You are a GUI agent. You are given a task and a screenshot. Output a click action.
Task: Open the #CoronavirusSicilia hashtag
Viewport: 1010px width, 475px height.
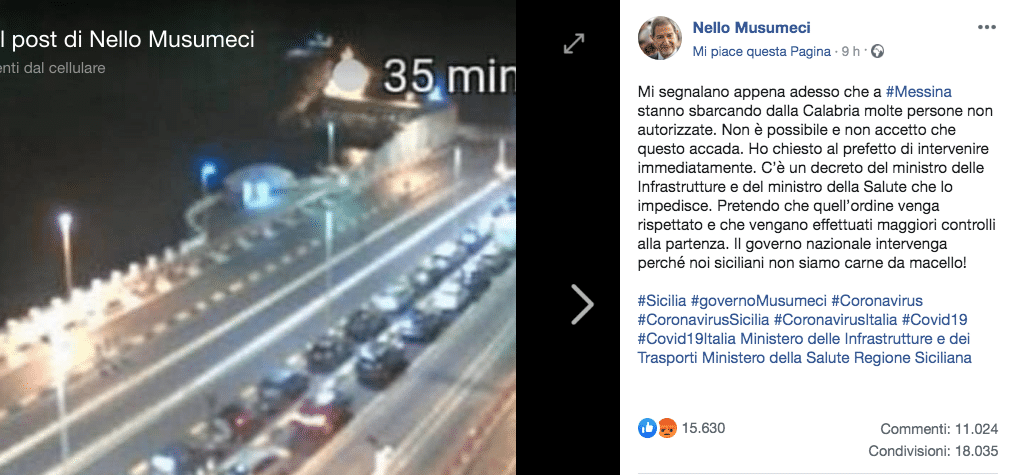pos(703,320)
